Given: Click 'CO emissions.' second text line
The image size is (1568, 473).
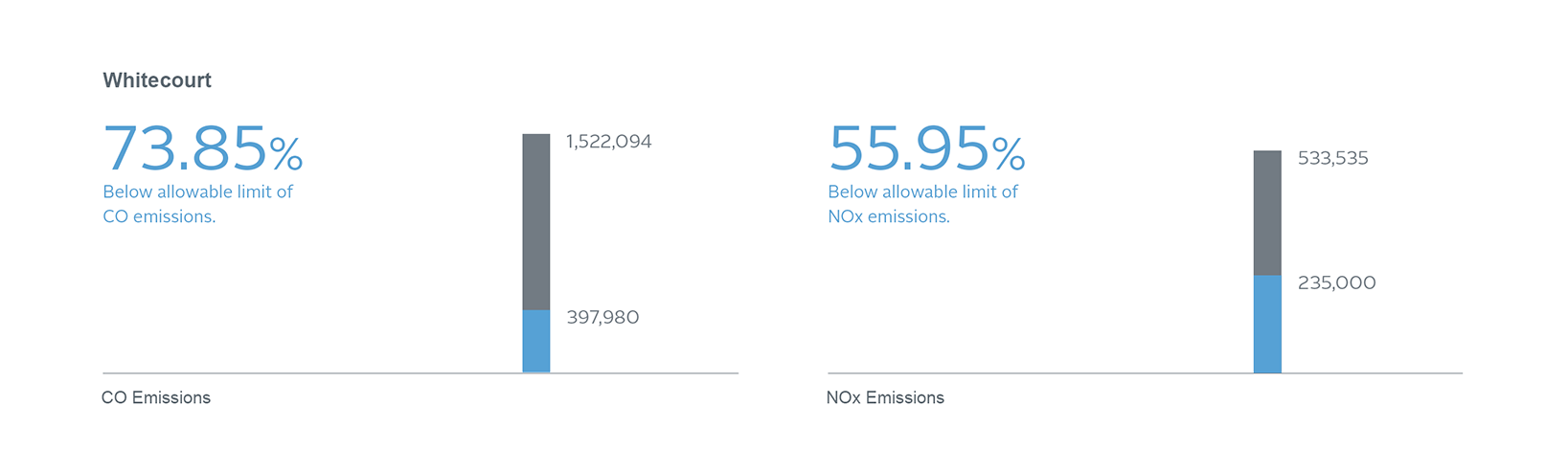Looking at the screenshot, I should click(x=159, y=216).
